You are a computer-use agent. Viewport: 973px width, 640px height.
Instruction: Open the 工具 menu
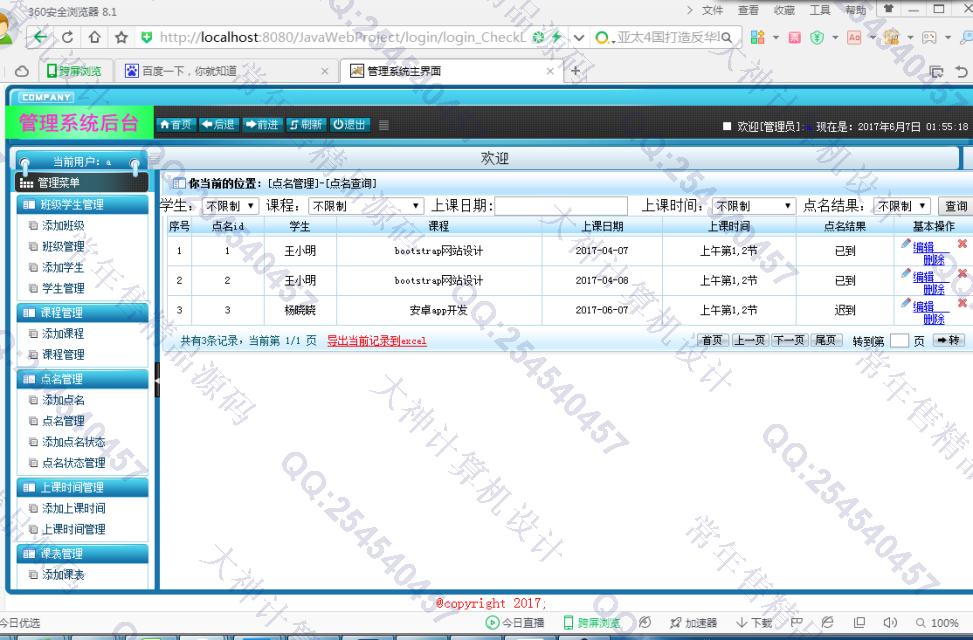coord(819,10)
